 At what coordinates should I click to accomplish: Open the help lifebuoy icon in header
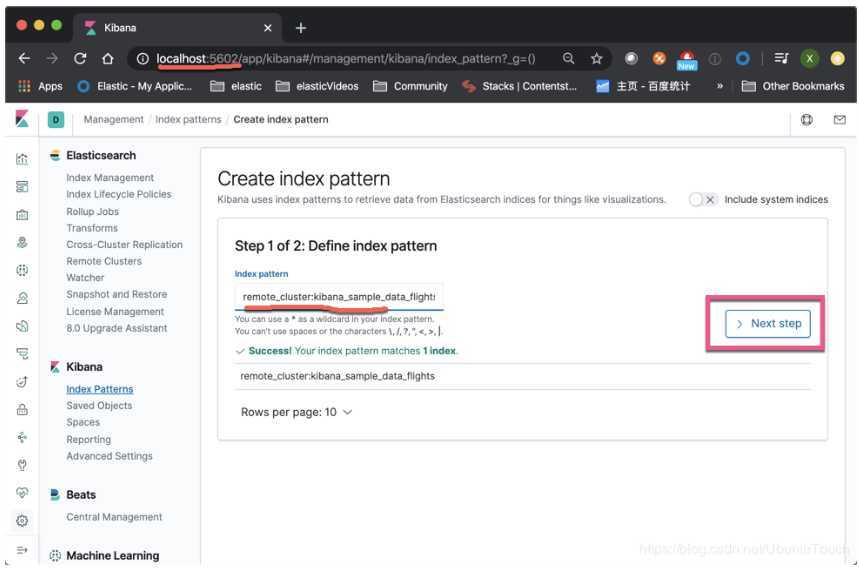click(x=806, y=119)
